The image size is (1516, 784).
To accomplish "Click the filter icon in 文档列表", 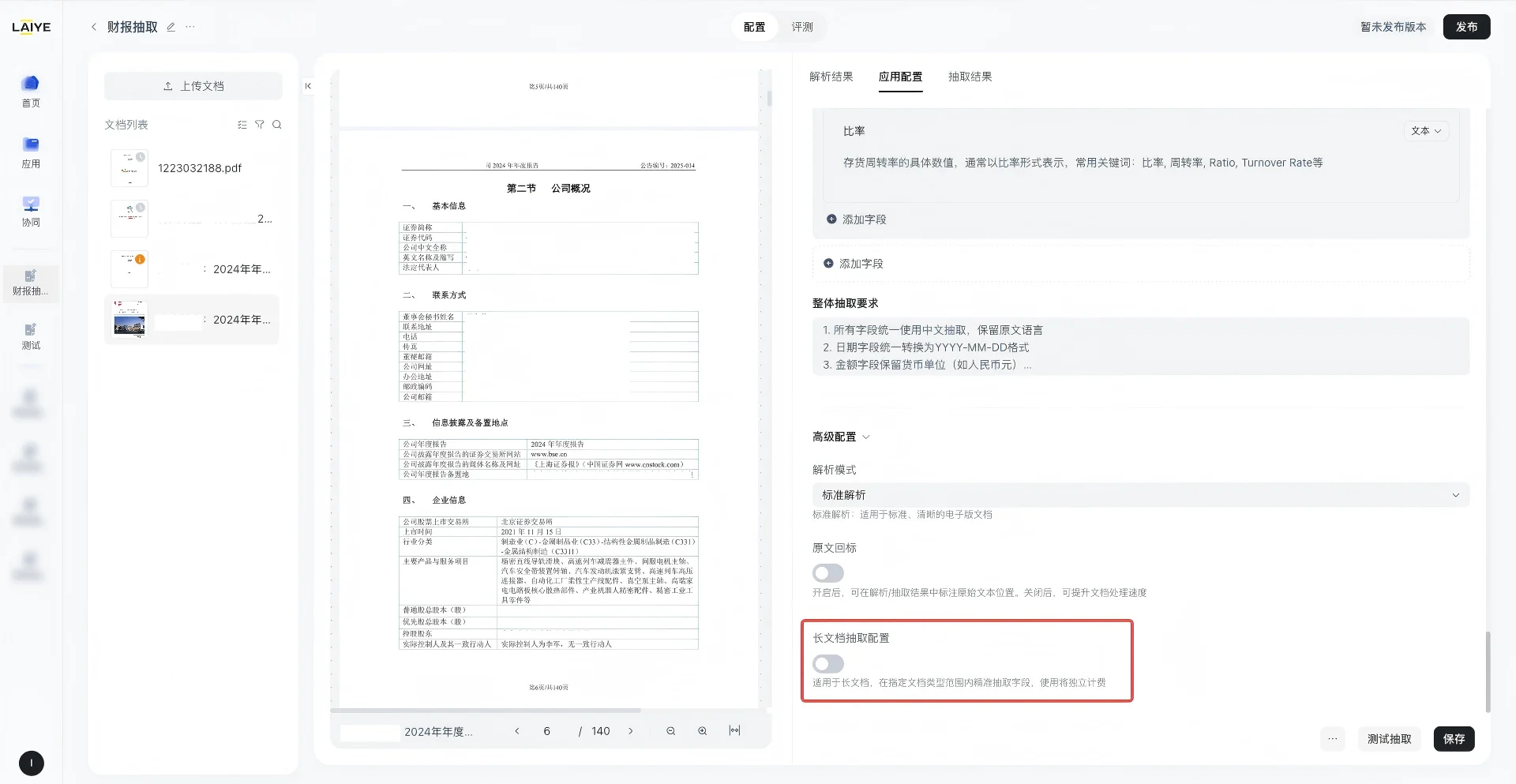I will click(x=260, y=125).
